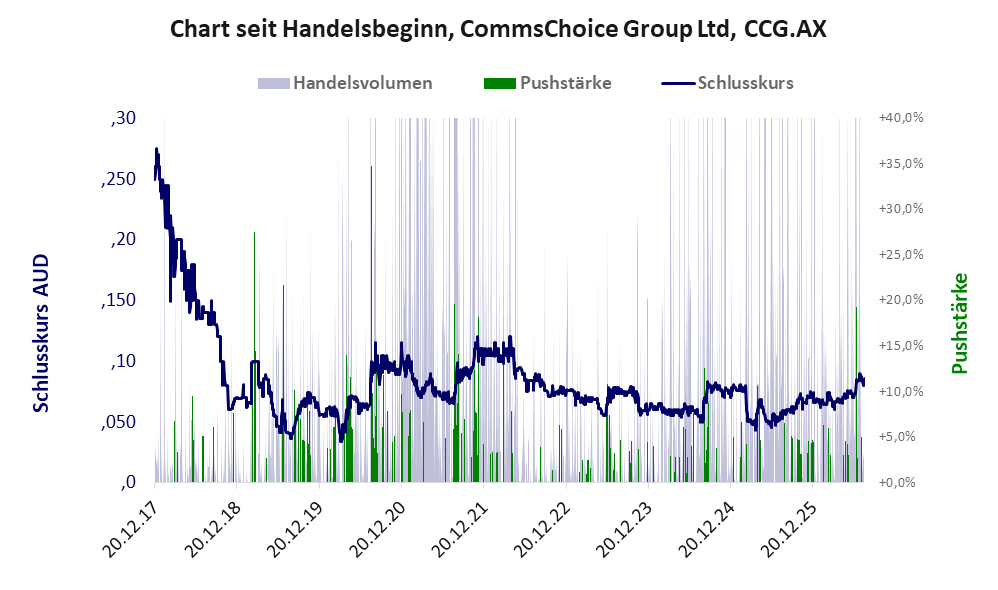Image resolution: width=998 pixels, height=590 pixels.
Task: Click the ,30 price axis label
Action: (123, 118)
